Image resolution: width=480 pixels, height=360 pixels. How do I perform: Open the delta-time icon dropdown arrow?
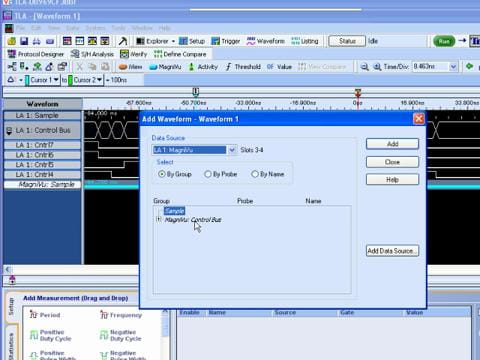click(x=21, y=80)
